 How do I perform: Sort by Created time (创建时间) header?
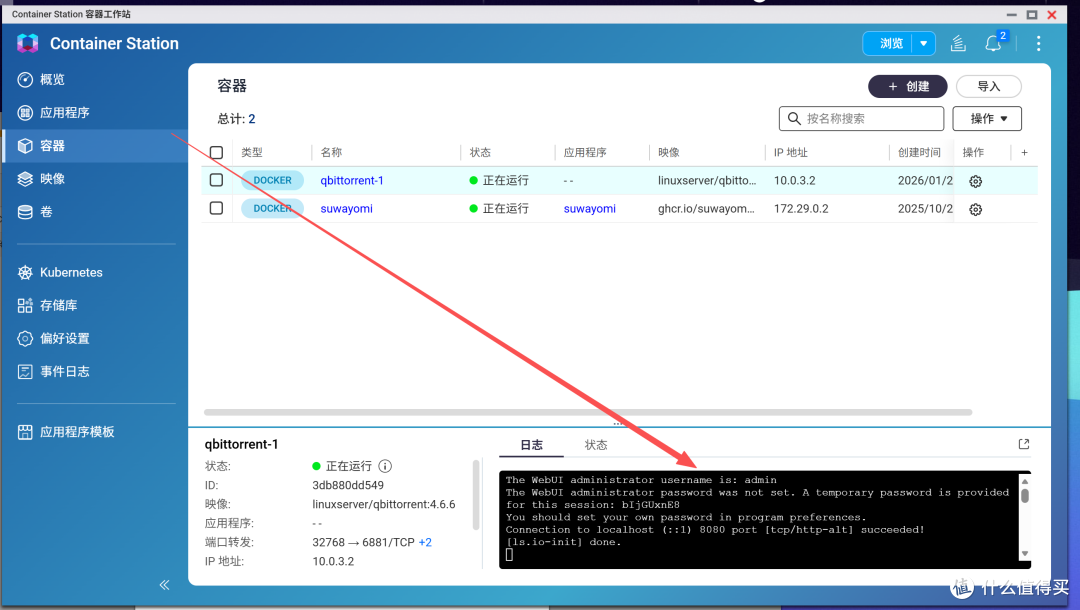[919, 153]
